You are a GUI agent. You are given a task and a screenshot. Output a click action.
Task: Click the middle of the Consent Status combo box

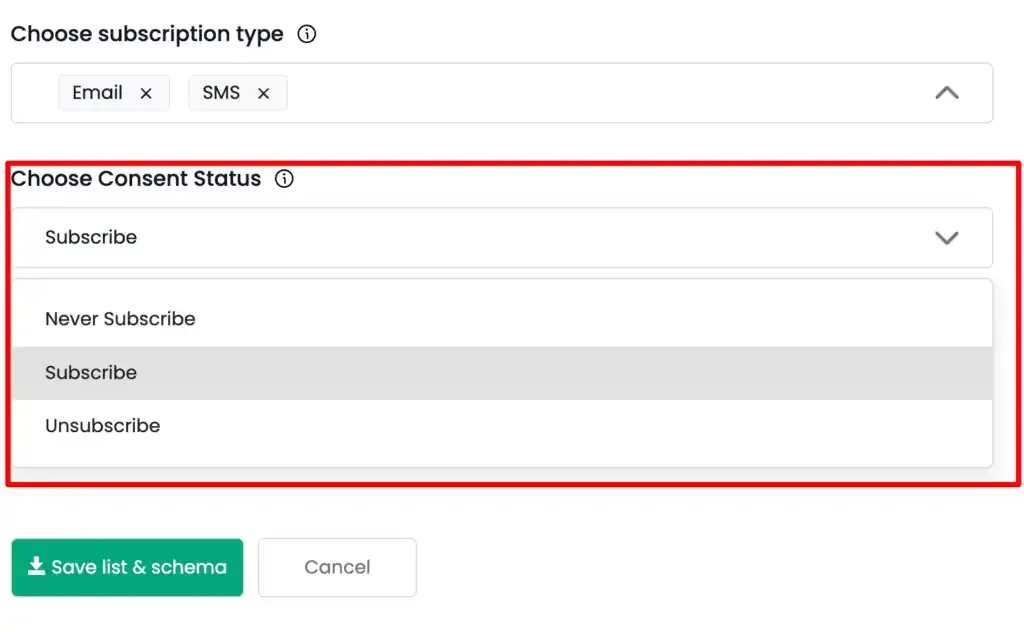(x=502, y=238)
